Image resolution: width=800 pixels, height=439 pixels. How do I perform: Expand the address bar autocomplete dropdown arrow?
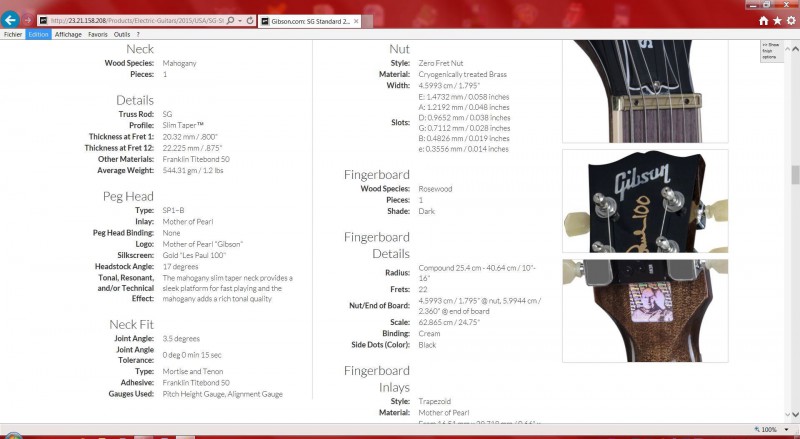(240, 20)
